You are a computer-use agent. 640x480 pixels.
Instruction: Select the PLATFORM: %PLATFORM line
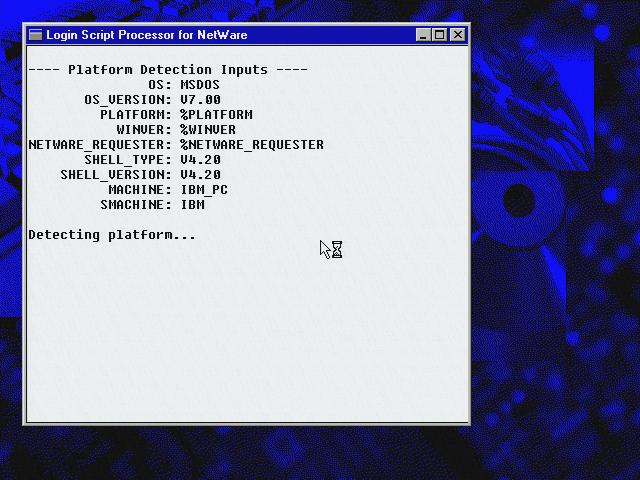coord(176,115)
